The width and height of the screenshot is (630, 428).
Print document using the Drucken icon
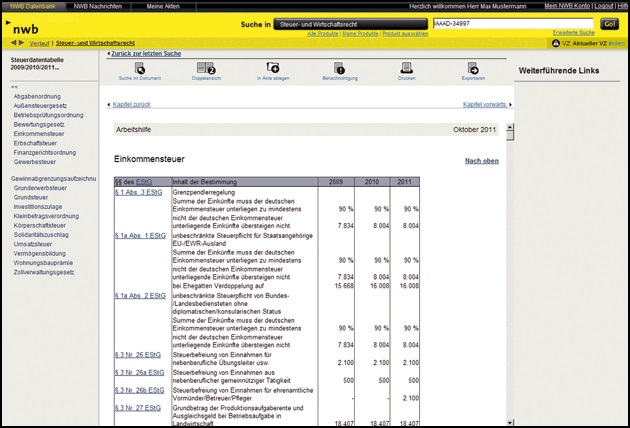(407, 68)
